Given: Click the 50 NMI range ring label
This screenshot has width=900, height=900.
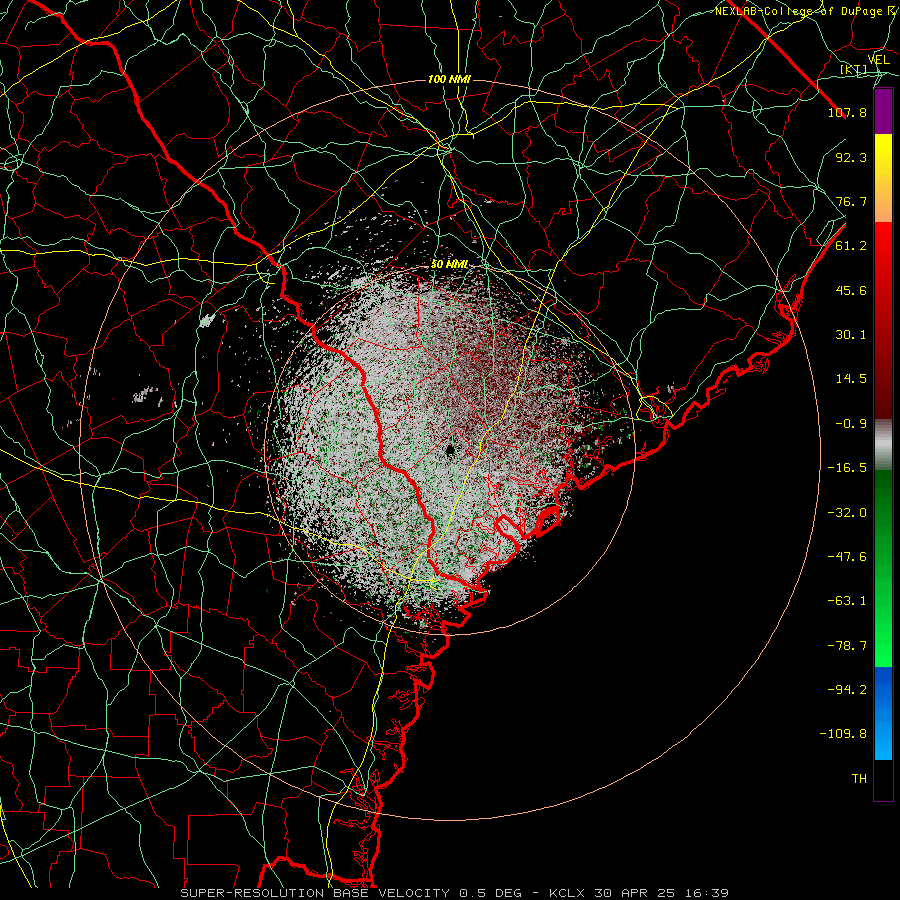Looking at the screenshot, I should pyautogui.click(x=449, y=264).
